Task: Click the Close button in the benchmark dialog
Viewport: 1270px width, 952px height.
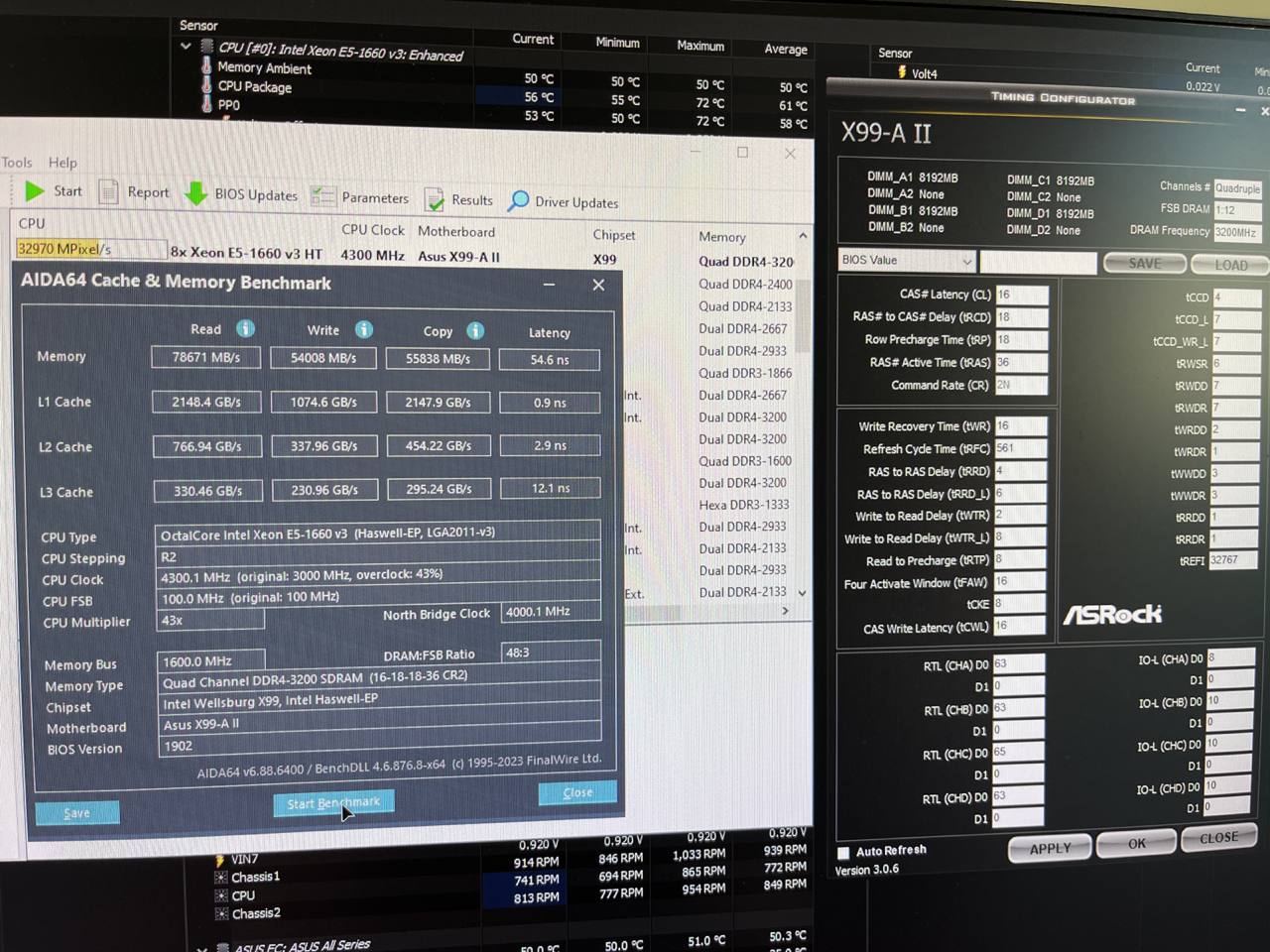Action: click(577, 792)
